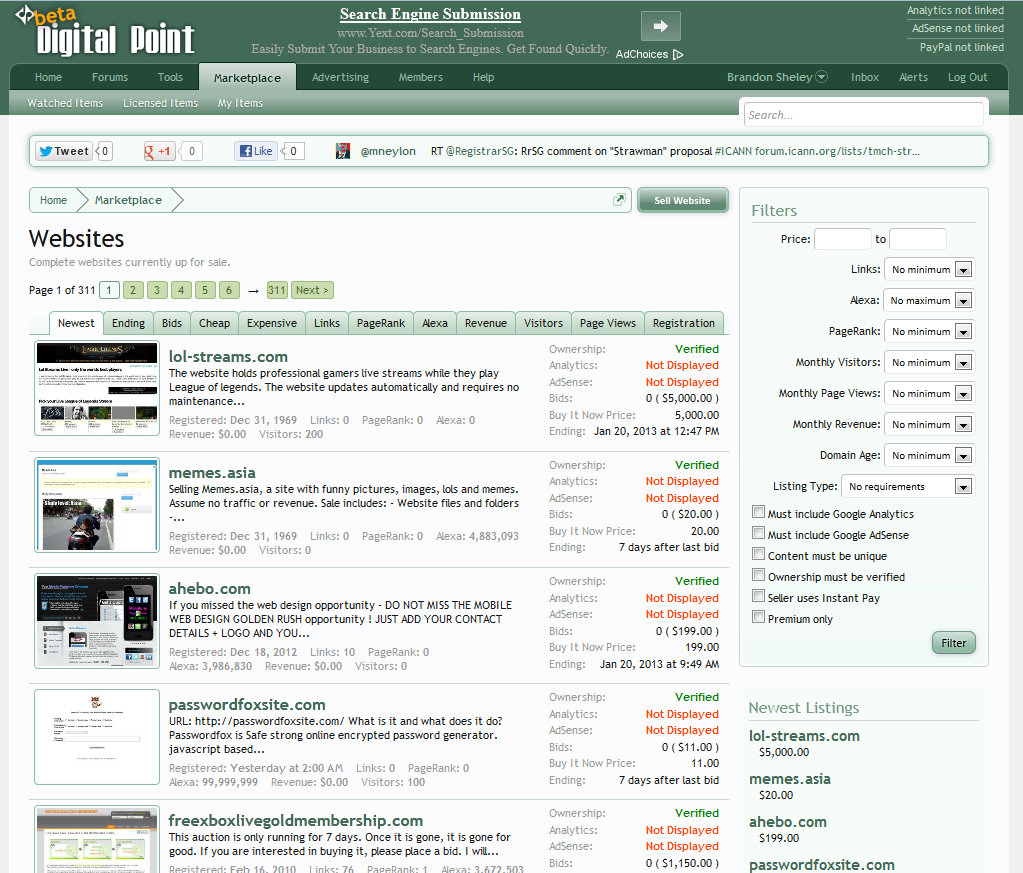Open freexboxlivegoldmembership.com listing title
Viewport: 1023px width, 873px height.
click(x=296, y=821)
